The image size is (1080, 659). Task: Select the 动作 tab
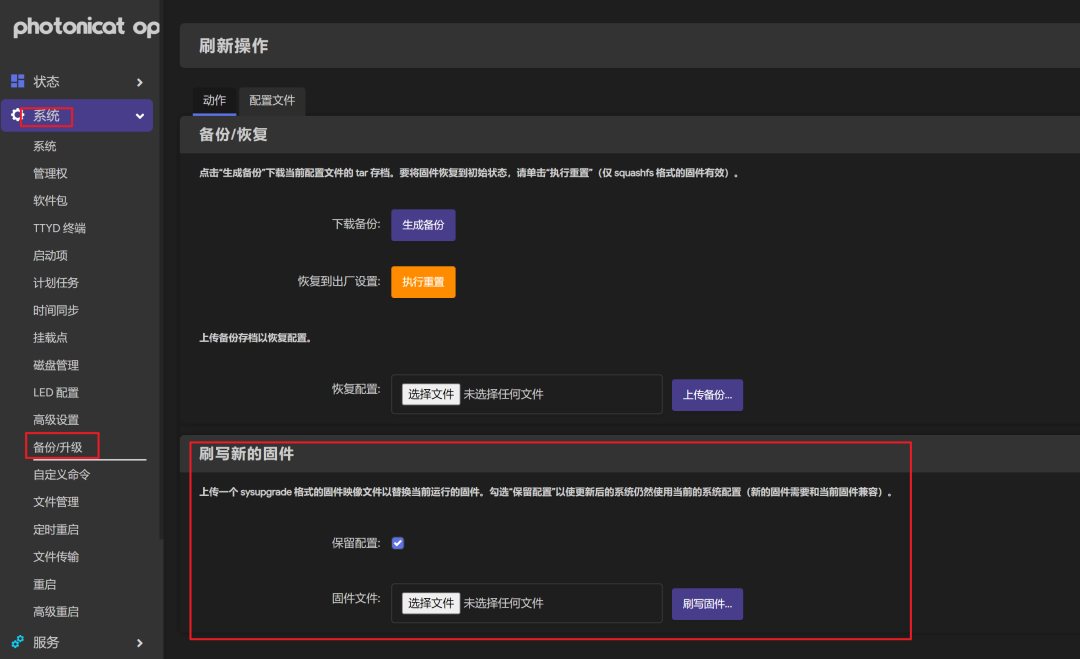pos(214,101)
